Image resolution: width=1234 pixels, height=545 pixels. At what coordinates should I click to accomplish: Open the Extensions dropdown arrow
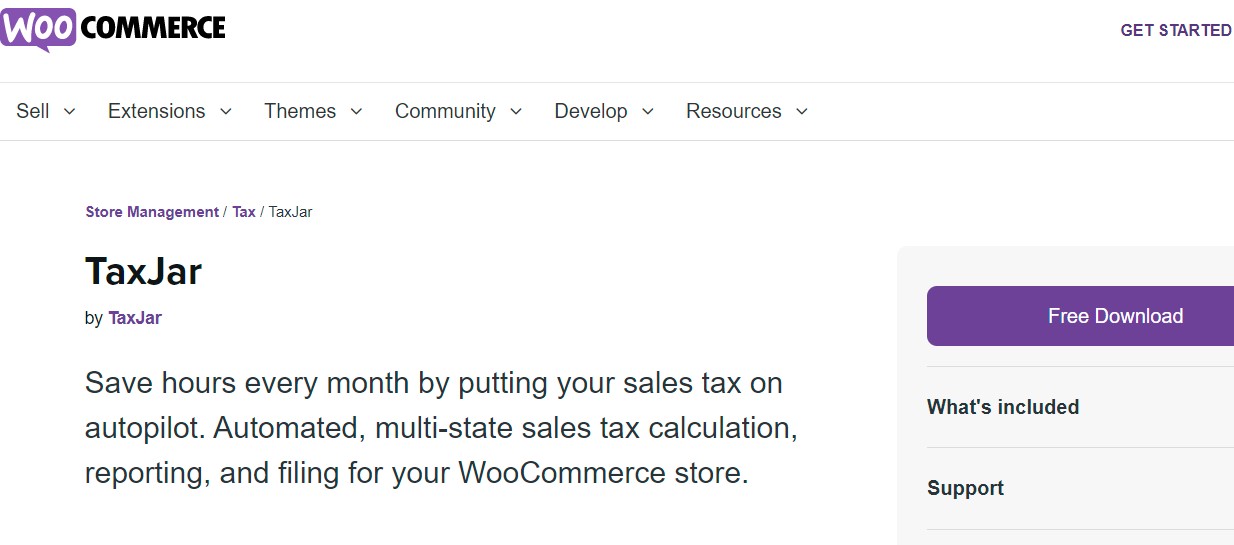[225, 112]
